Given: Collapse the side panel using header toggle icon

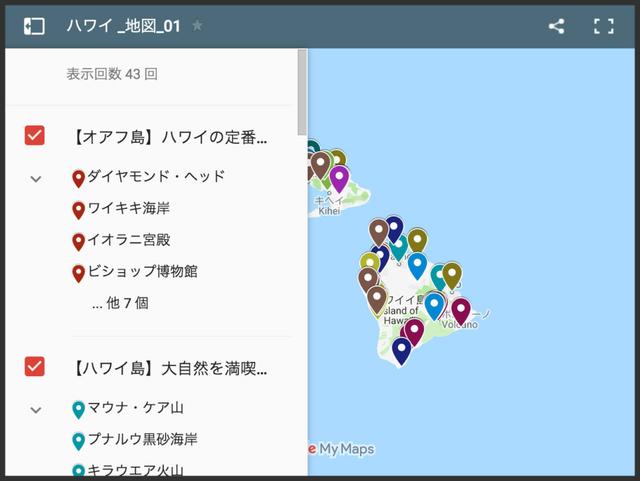Looking at the screenshot, I should tap(34, 27).
